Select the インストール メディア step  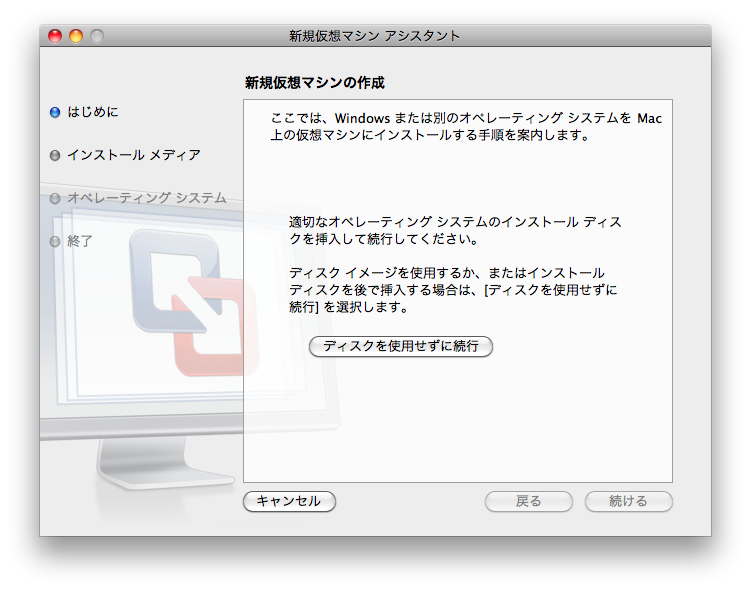point(134,155)
